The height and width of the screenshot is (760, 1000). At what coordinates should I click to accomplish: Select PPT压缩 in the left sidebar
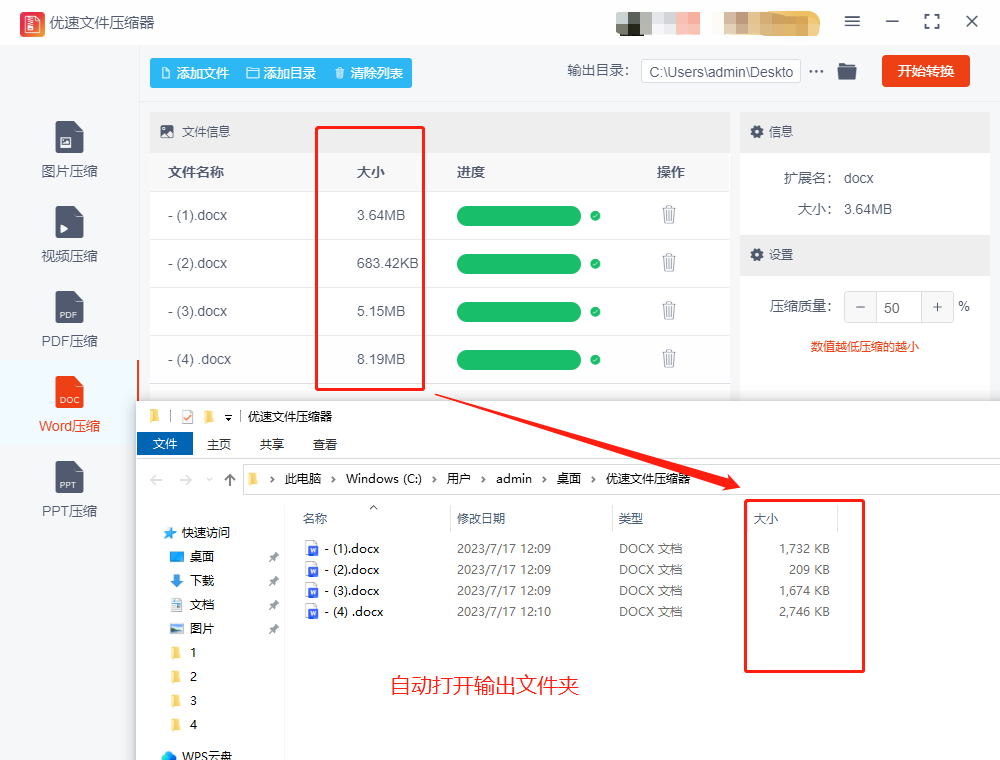(x=68, y=488)
